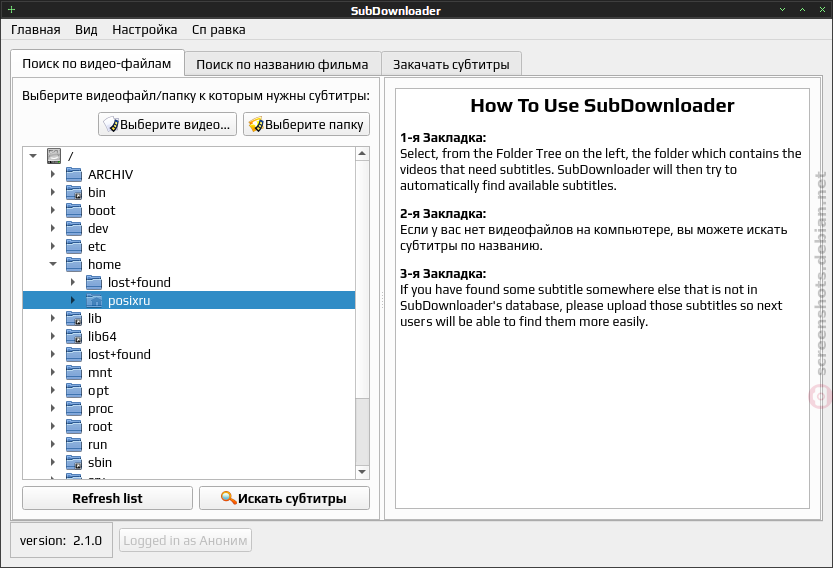Select top-level lost+found folder name

119,354
